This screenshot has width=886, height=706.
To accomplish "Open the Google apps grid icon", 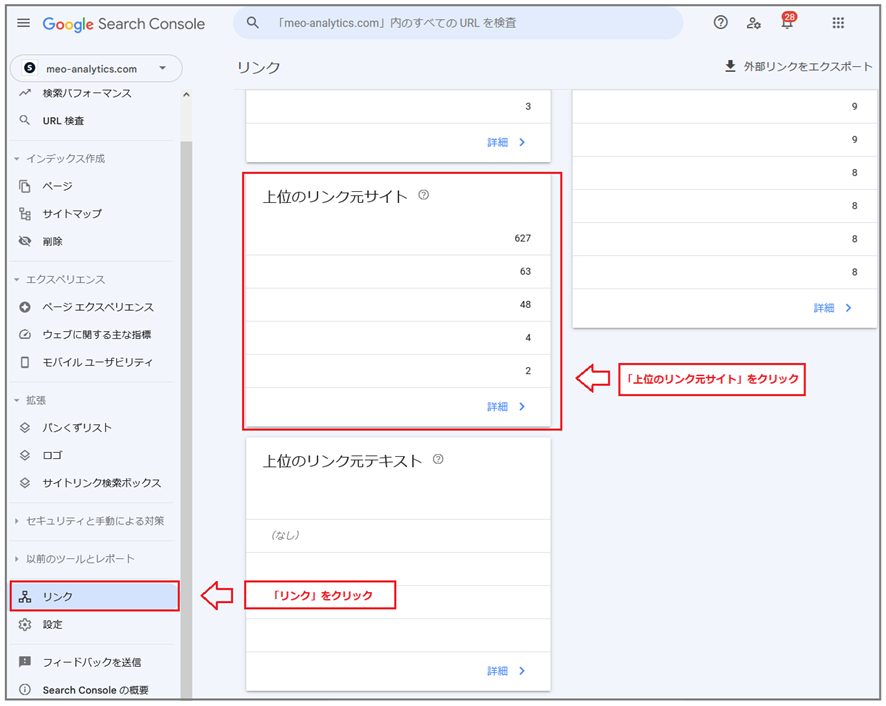I will (838, 23).
